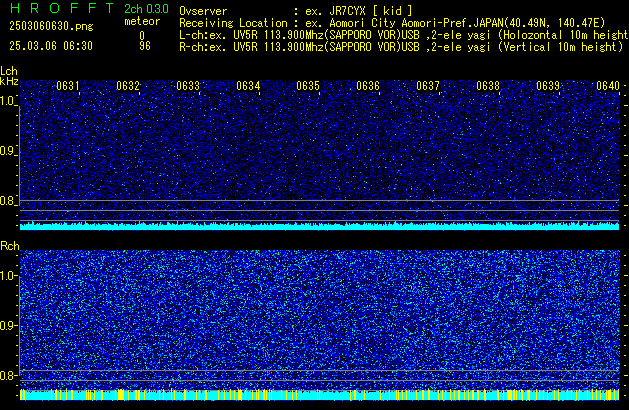
Task: Click the 0631 time marker
Action: pyautogui.click(x=68, y=86)
